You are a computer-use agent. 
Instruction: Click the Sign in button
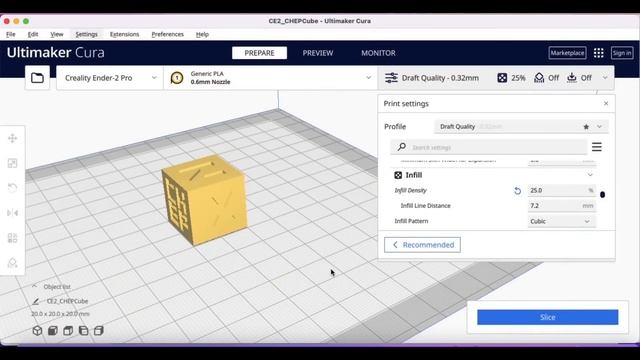point(622,53)
